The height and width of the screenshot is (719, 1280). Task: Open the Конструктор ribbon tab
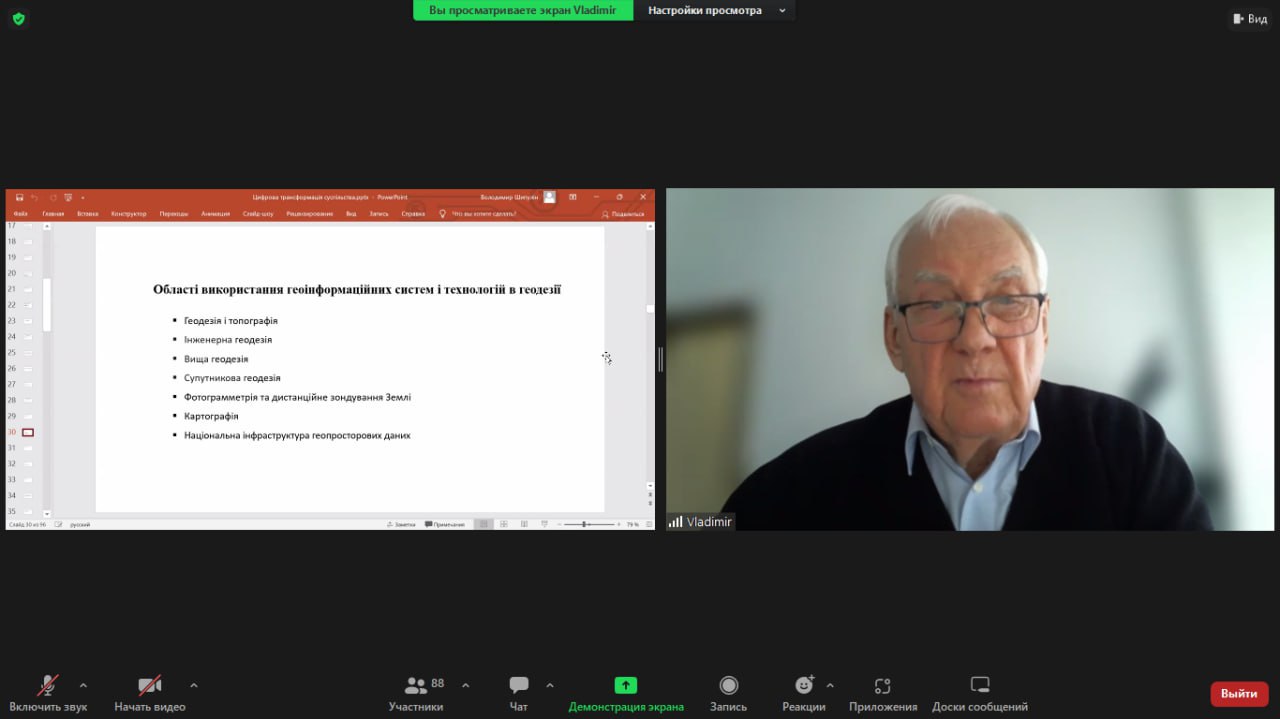point(128,213)
